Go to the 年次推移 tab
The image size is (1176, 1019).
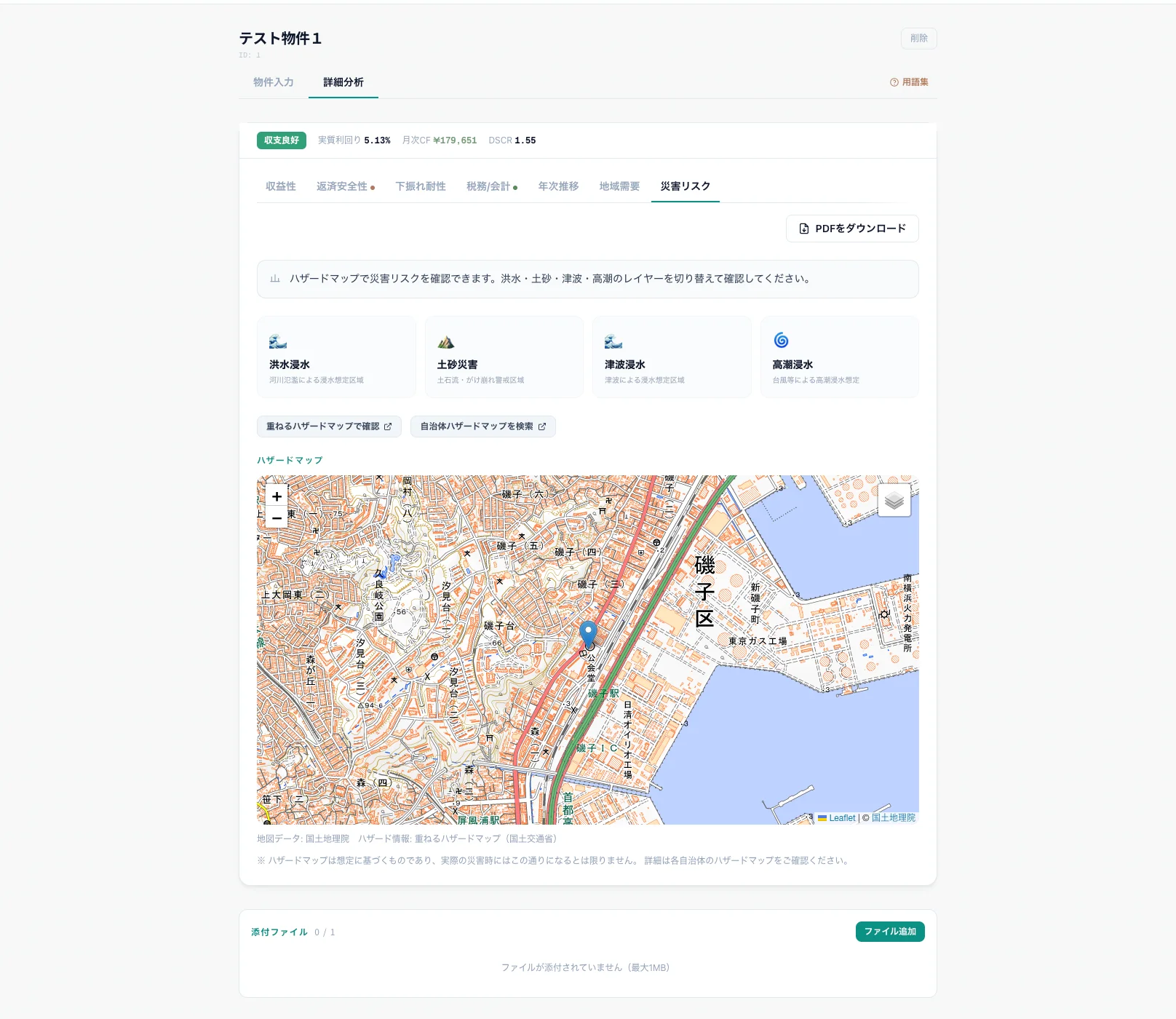point(558,186)
